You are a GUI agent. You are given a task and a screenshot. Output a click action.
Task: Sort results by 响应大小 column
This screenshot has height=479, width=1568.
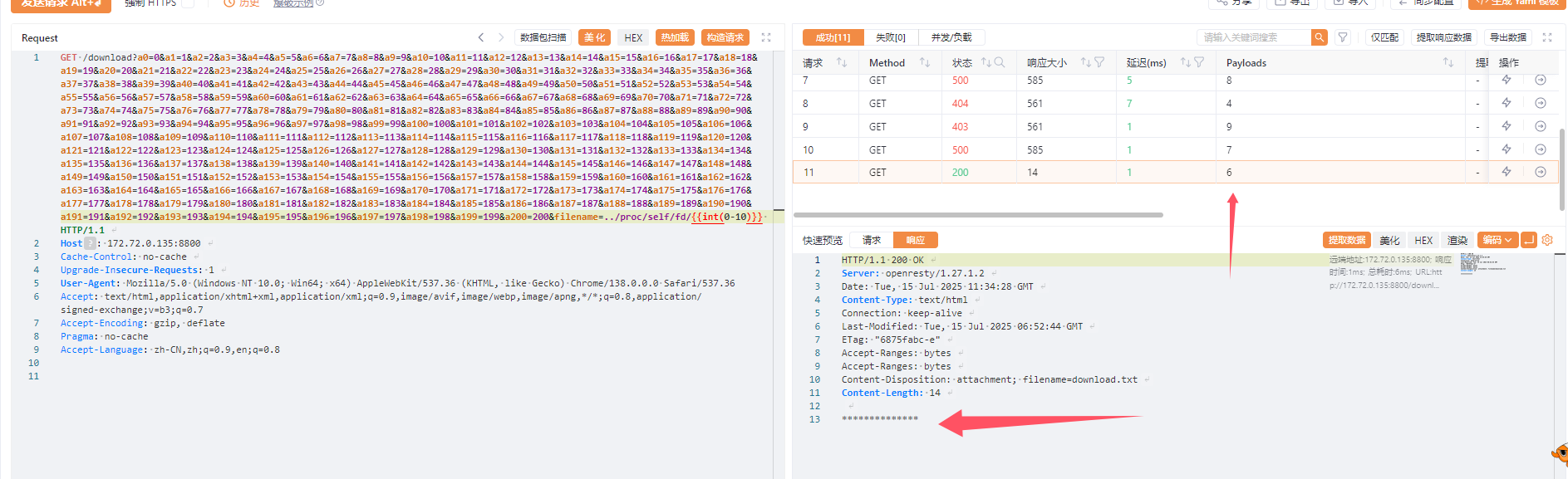(x=1085, y=62)
